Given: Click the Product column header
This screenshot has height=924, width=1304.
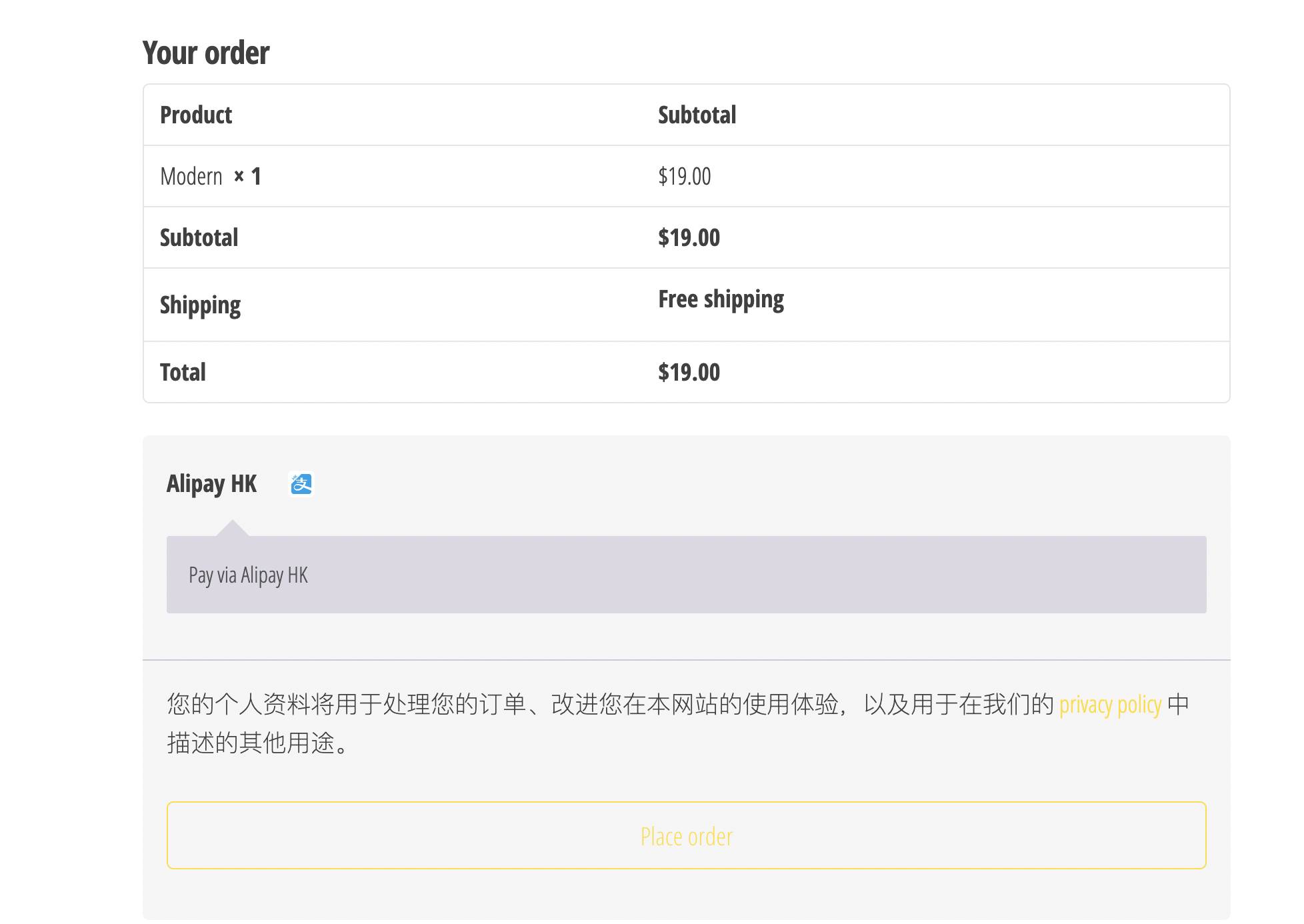Looking at the screenshot, I should (196, 115).
